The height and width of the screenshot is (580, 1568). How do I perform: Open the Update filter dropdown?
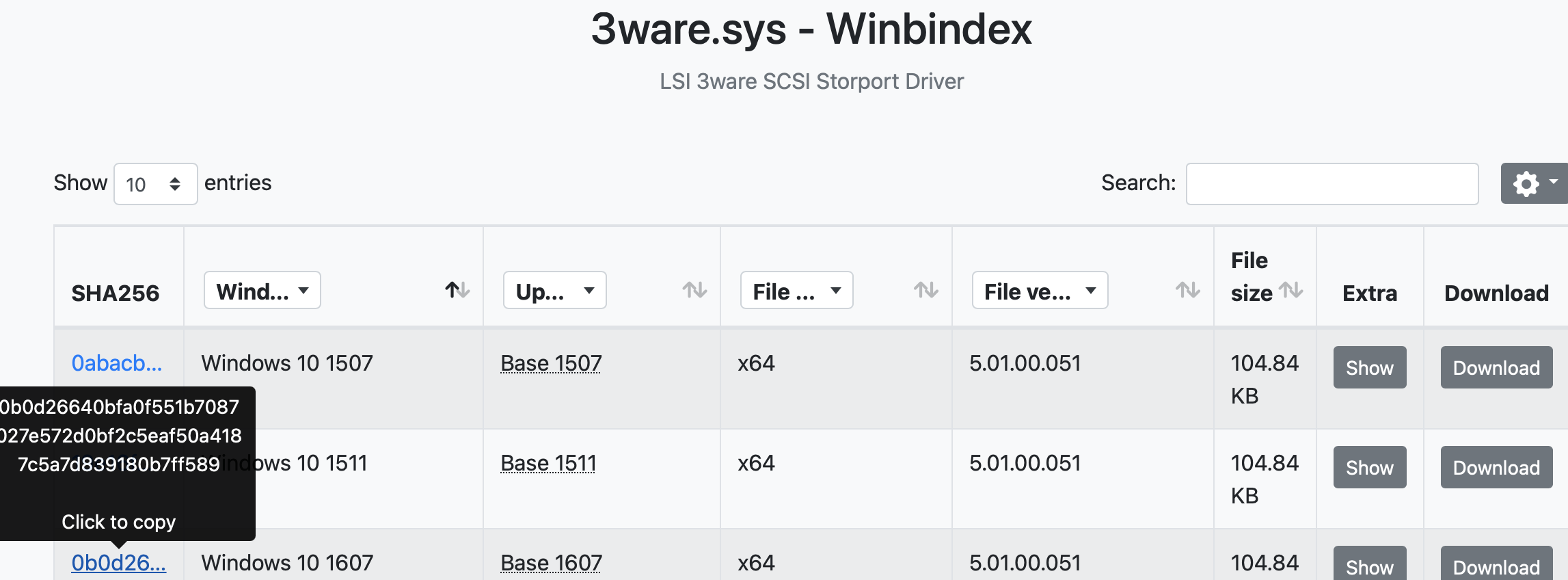555,291
